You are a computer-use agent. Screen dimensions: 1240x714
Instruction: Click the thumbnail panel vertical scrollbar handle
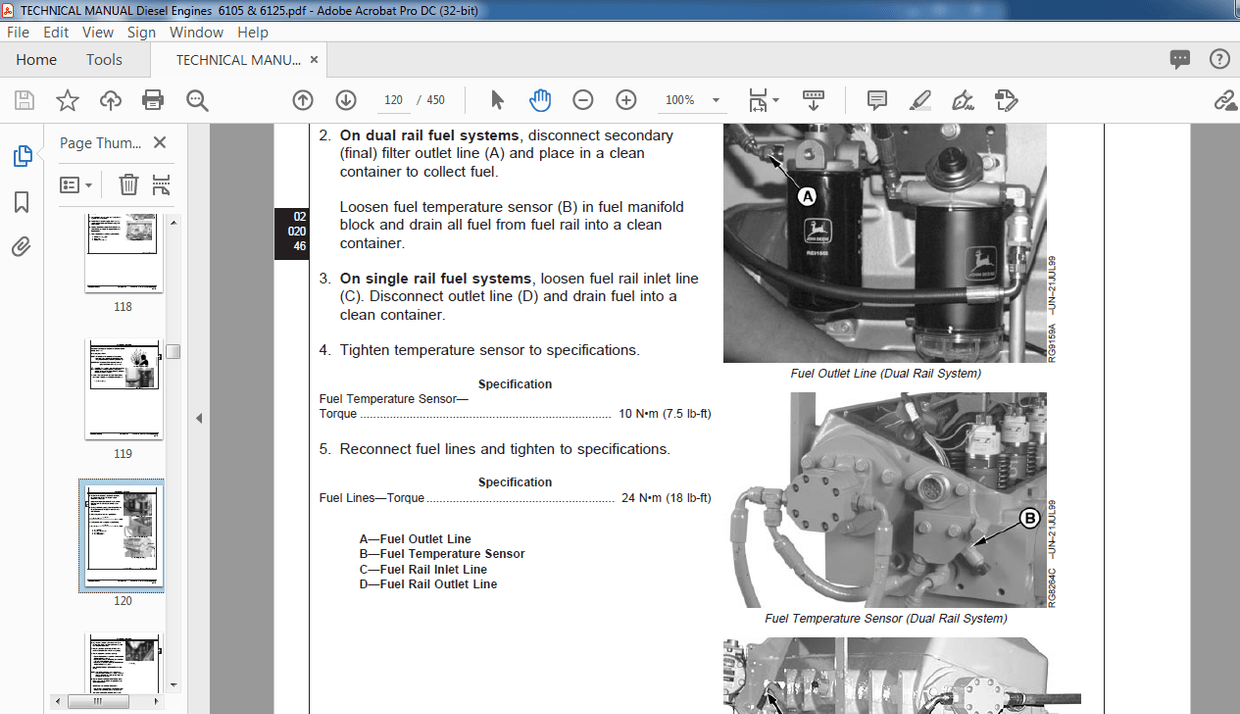174,351
